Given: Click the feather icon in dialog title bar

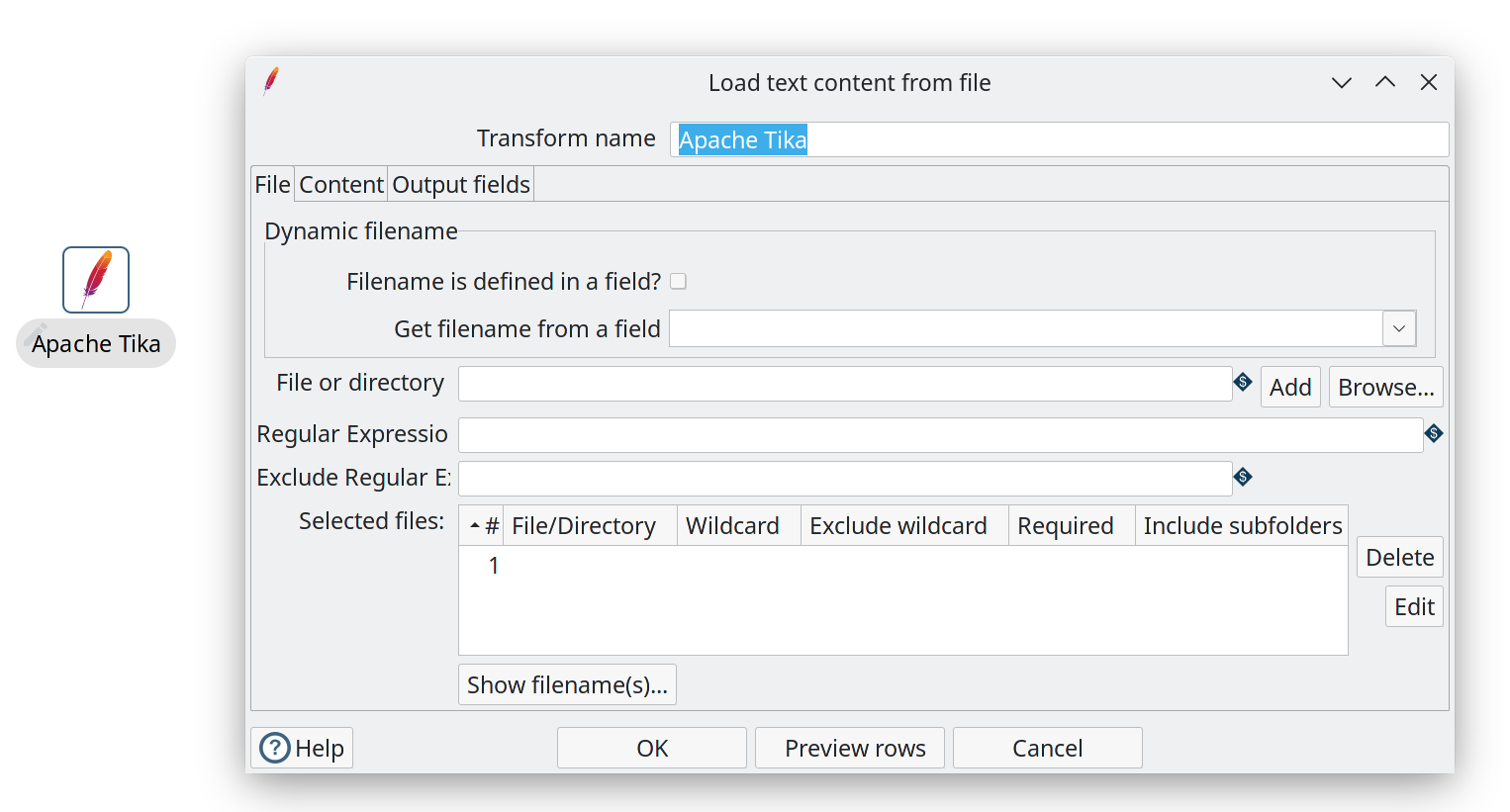Looking at the screenshot, I should 271,81.
